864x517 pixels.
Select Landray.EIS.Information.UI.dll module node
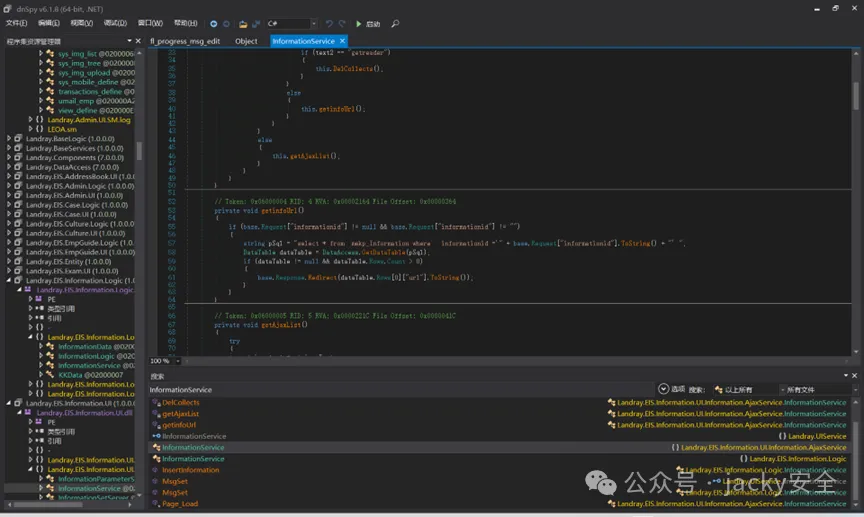(84, 413)
